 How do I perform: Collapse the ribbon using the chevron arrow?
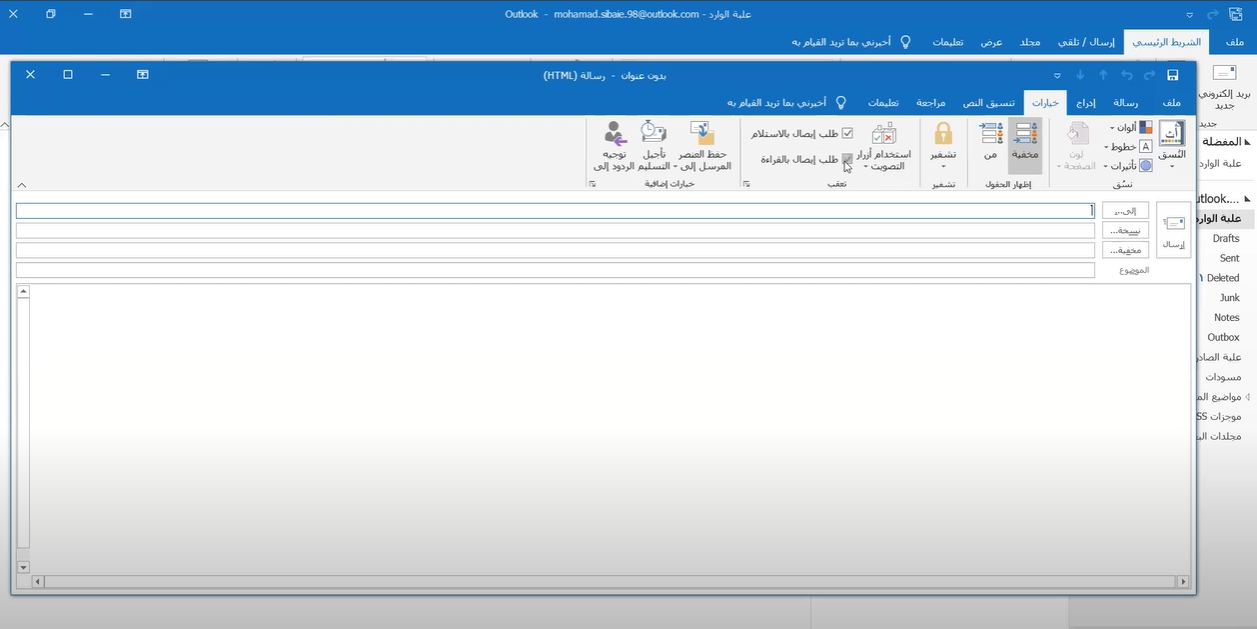pyautogui.click(x=22, y=185)
